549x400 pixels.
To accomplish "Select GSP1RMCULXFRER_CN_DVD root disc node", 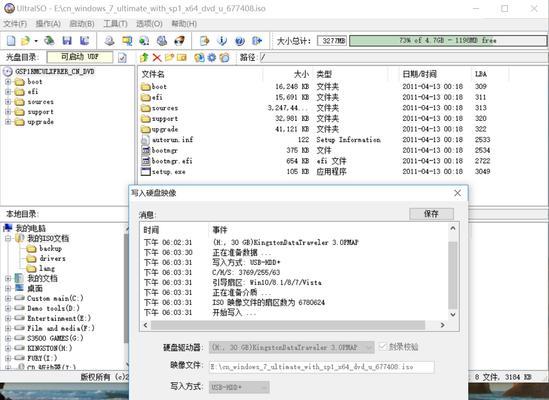I will [x=55, y=72].
